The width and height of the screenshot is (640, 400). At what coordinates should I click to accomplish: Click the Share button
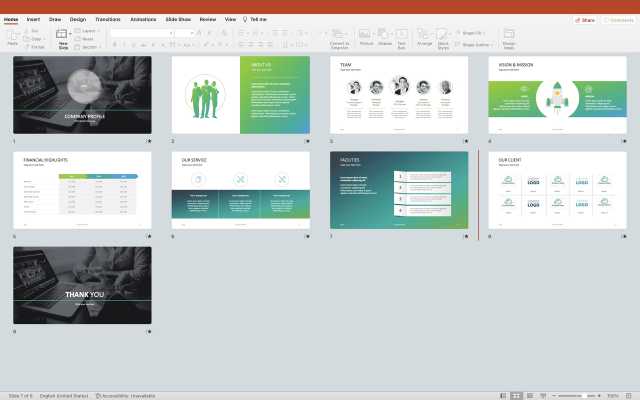[x=585, y=19]
